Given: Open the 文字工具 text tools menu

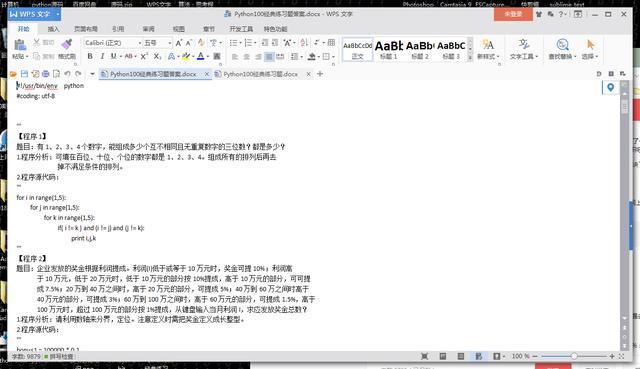Looking at the screenshot, I should point(524,49).
